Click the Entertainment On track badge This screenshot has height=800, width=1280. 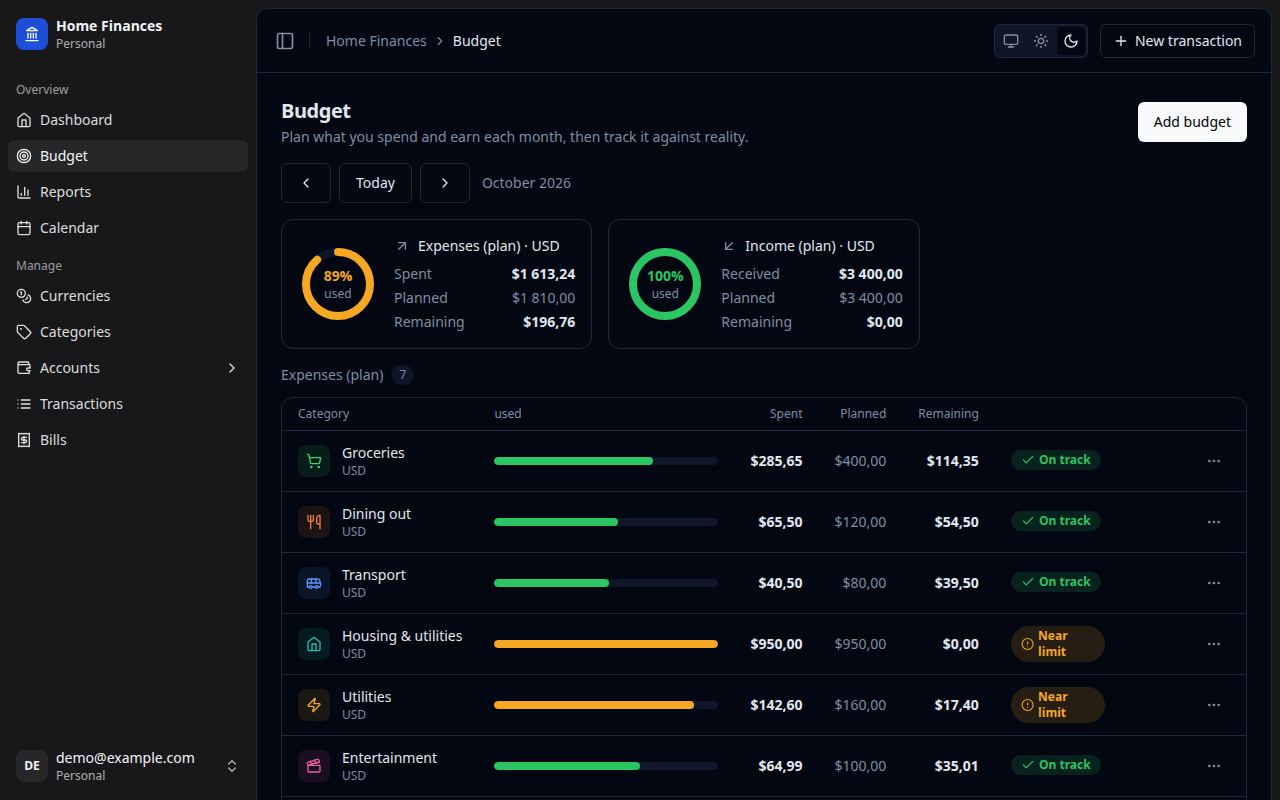pyautogui.click(x=1056, y=765)
